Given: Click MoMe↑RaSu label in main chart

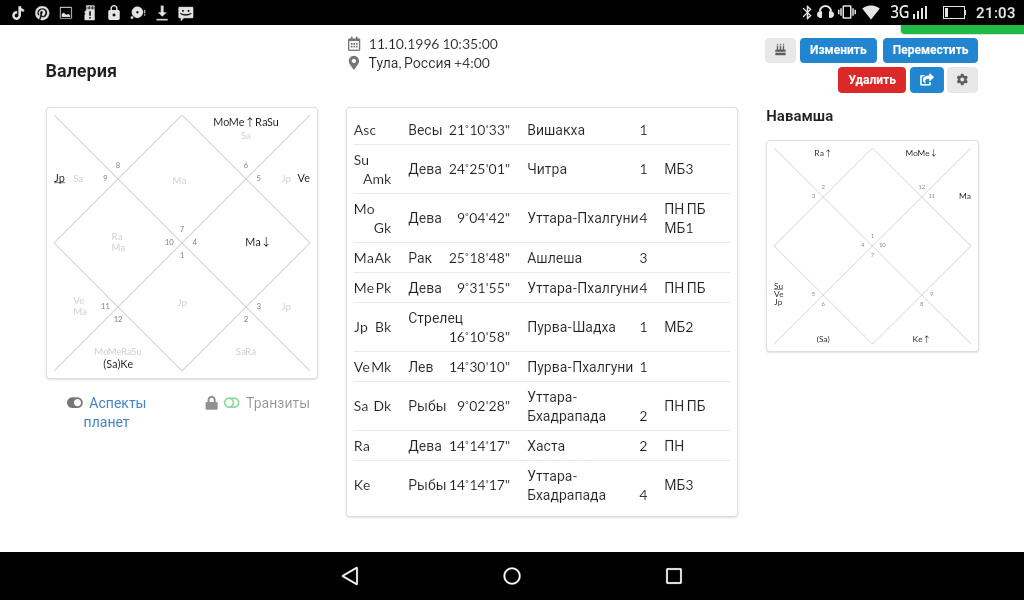Looking at the screenshot, I should pos(246,122).
